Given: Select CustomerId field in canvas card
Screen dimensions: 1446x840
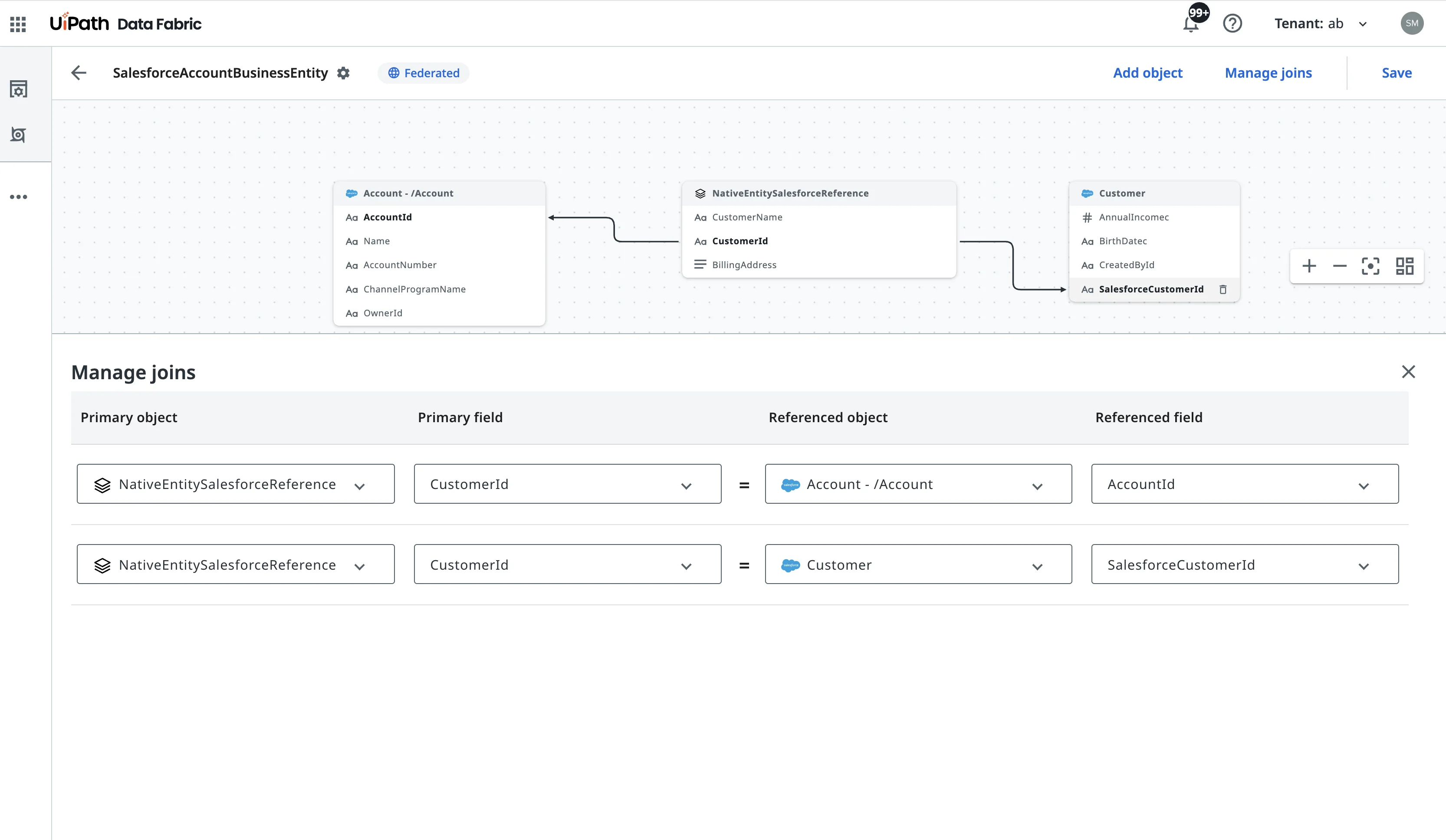Looking at the screenshot, I should click(x=819, y=242).
